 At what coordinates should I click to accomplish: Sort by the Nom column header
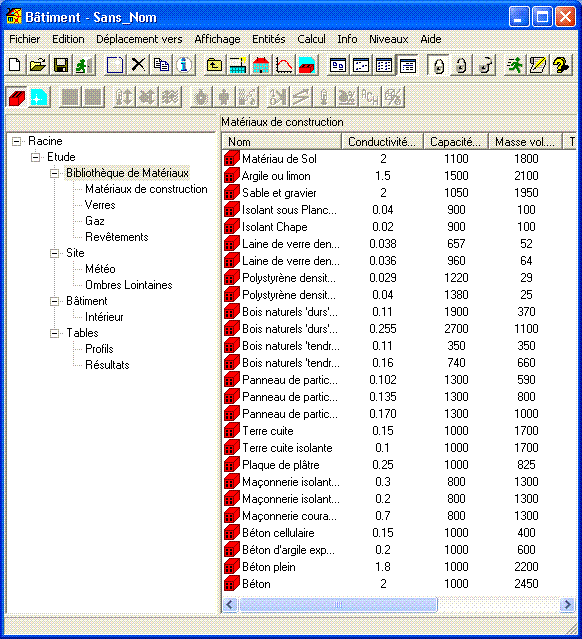coord(282,141)
